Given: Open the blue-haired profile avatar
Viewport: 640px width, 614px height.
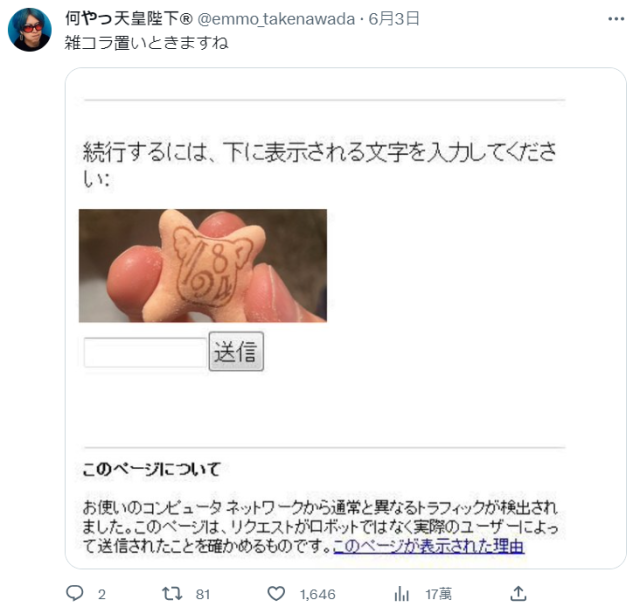Looking at the screenshot, I should point(30,30).
